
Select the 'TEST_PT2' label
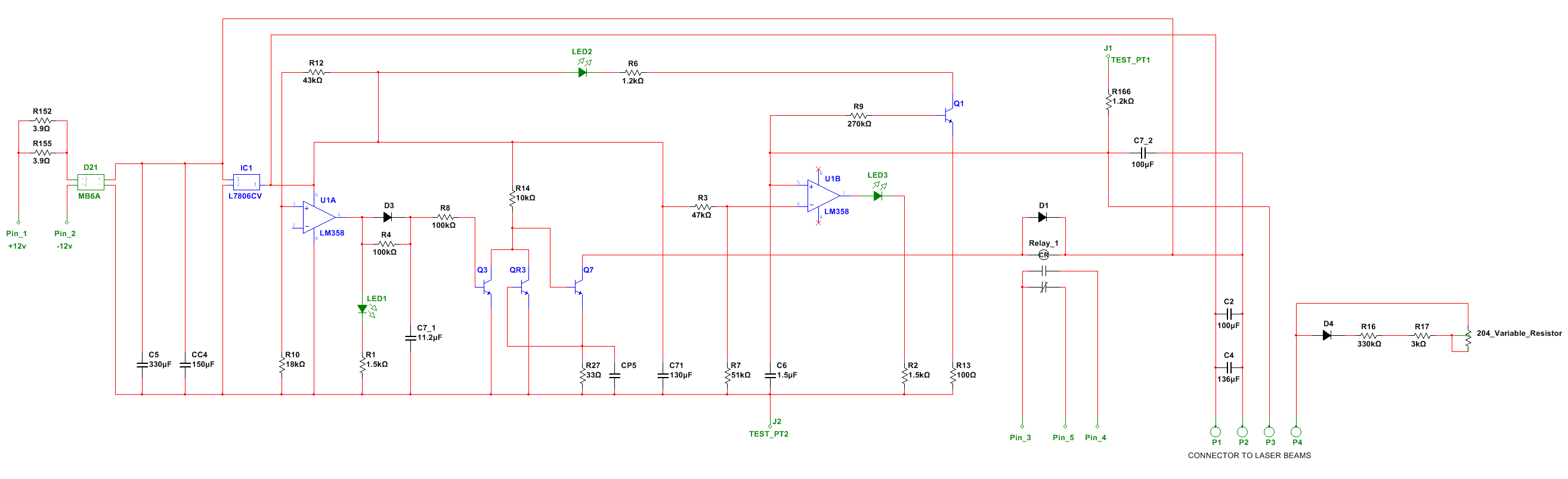tap(769, 434)
